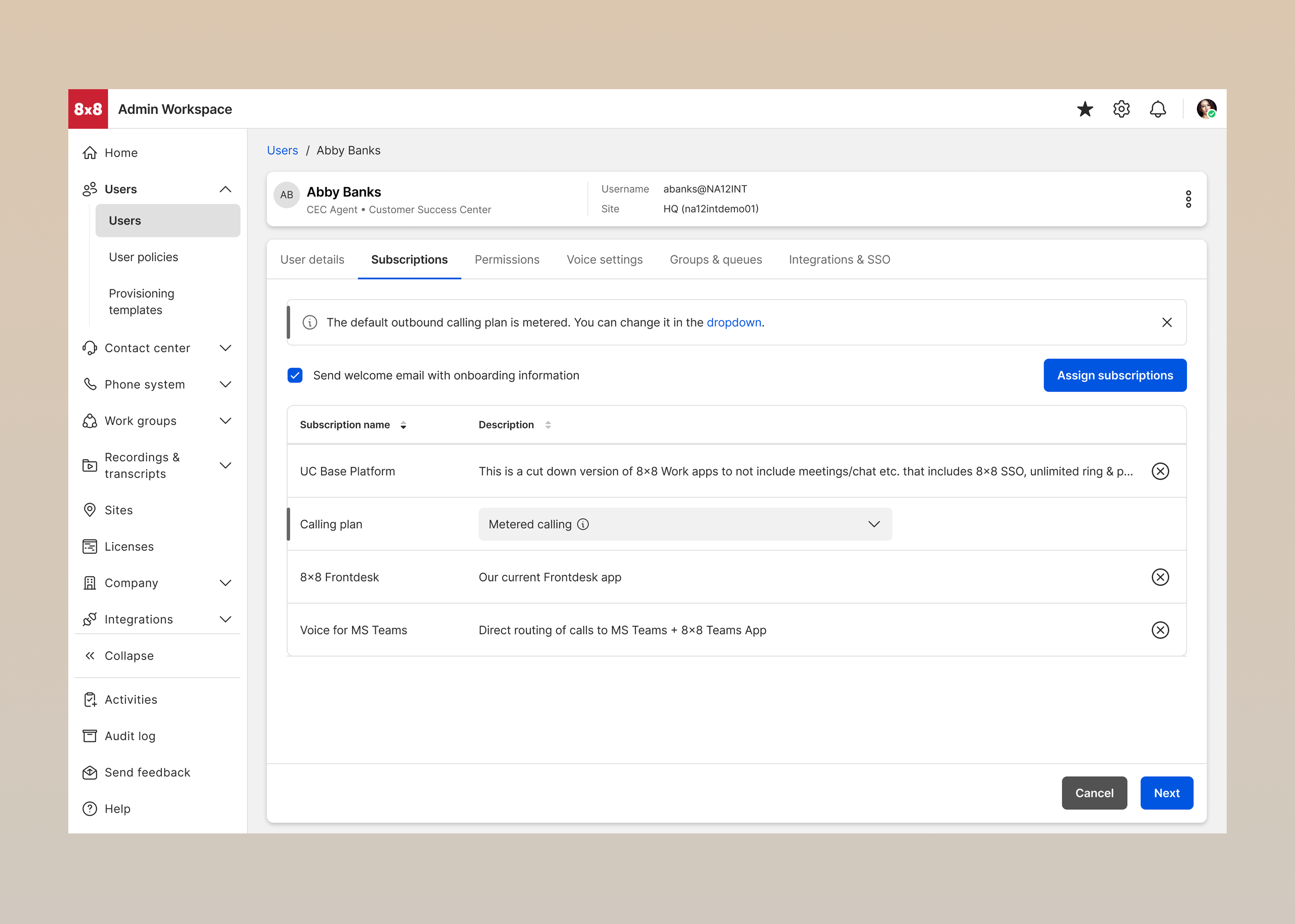Click the info icon in the notice banner
The image size is (1295, 924).
(309, 323)
